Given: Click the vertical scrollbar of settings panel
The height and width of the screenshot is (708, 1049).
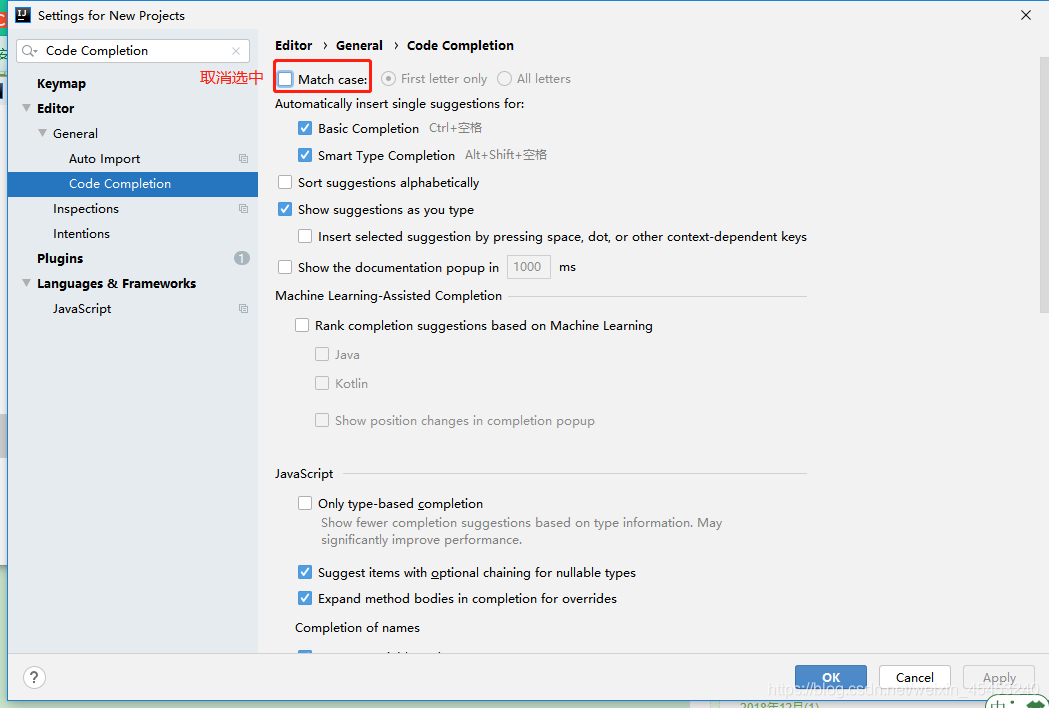Looking at the screenshot, I should click(1044, 185).
